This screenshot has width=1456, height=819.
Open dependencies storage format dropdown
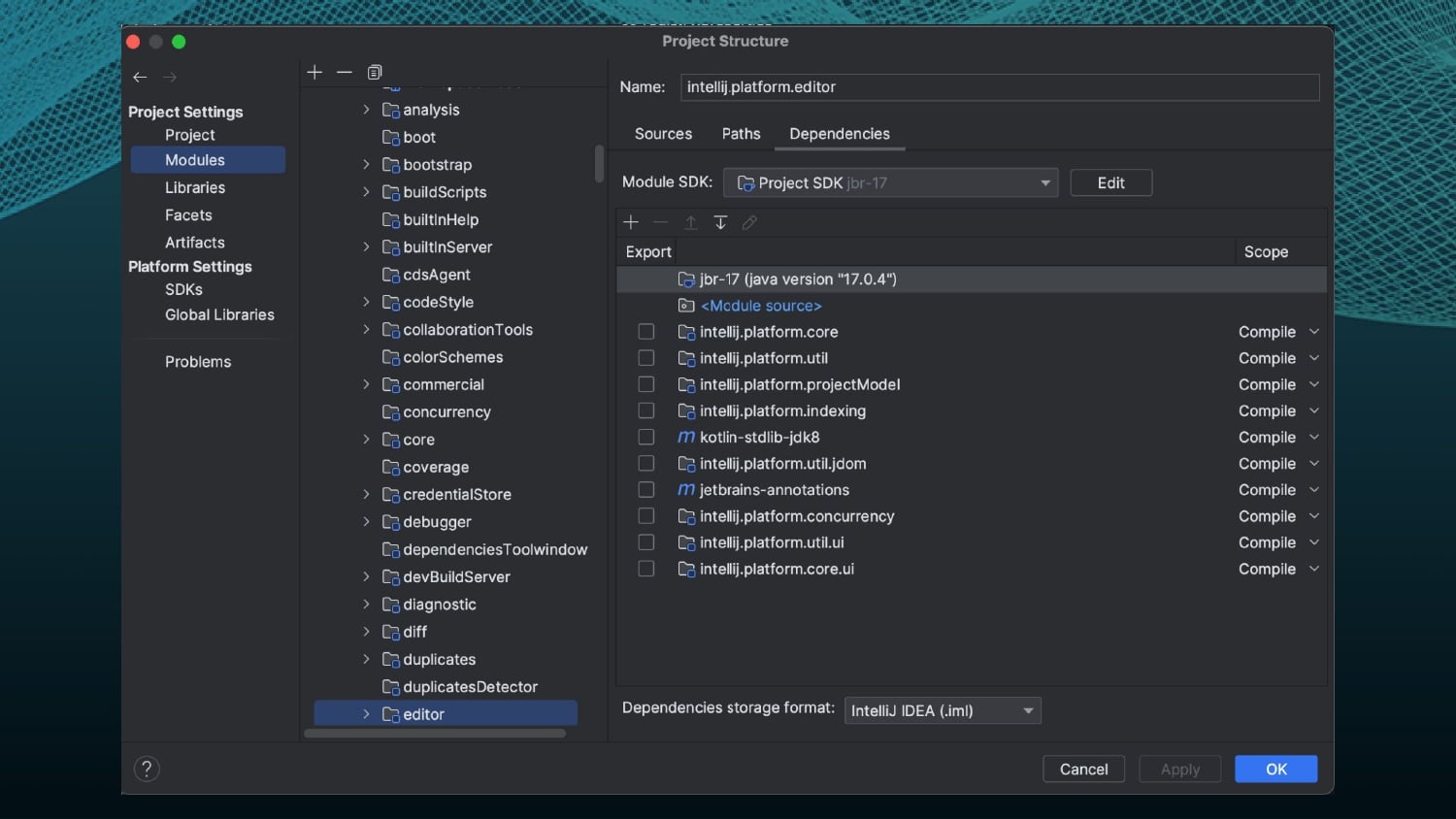[x=943, y=710]
